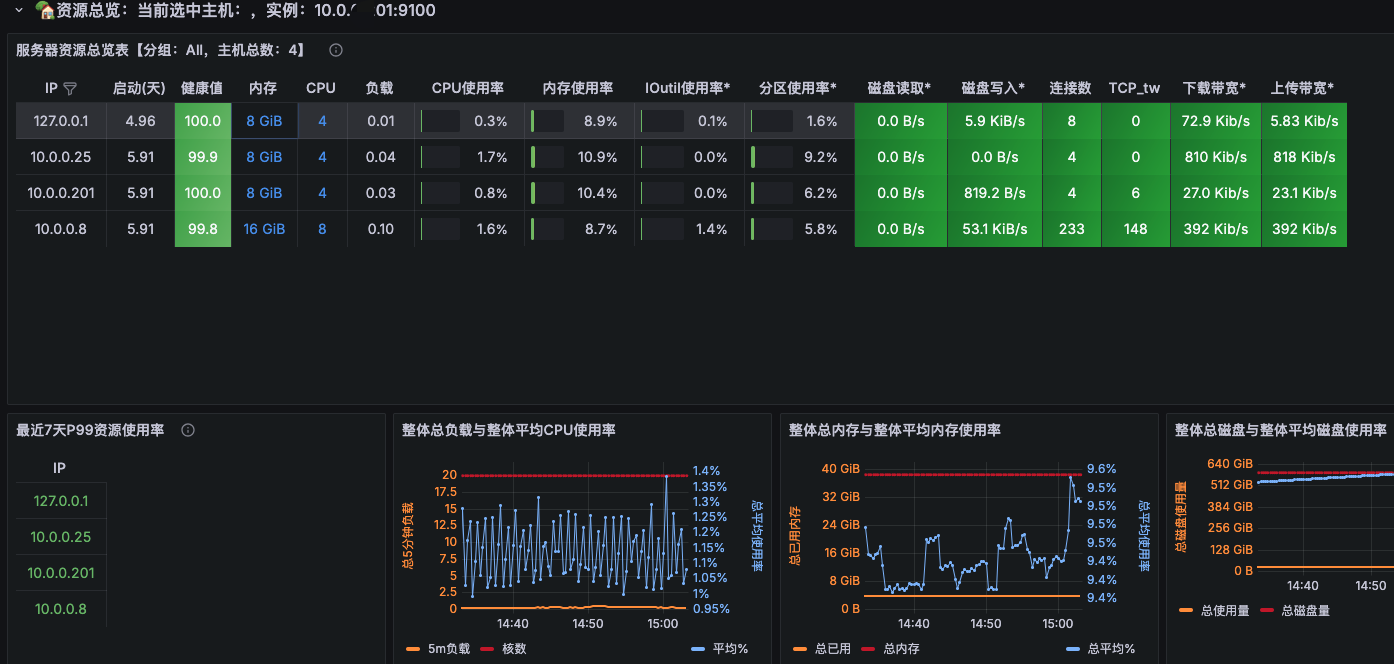Click the 233 connections cell
The width and height of the screenshot is (1394, 664).
pyautogui.click(x=1072, y=229)
